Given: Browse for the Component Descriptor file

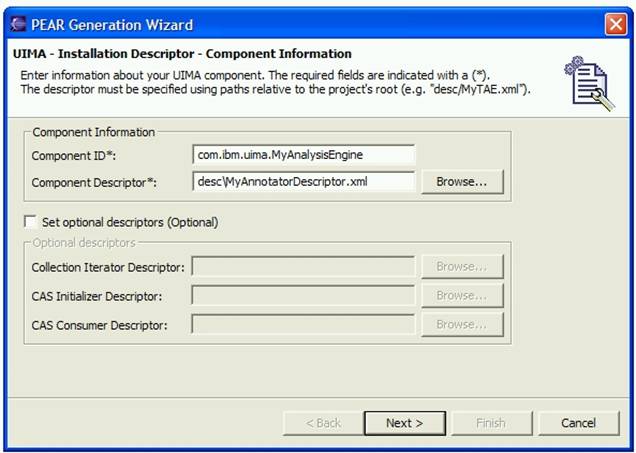Looking at the screenshot, I should pos(461,182).
